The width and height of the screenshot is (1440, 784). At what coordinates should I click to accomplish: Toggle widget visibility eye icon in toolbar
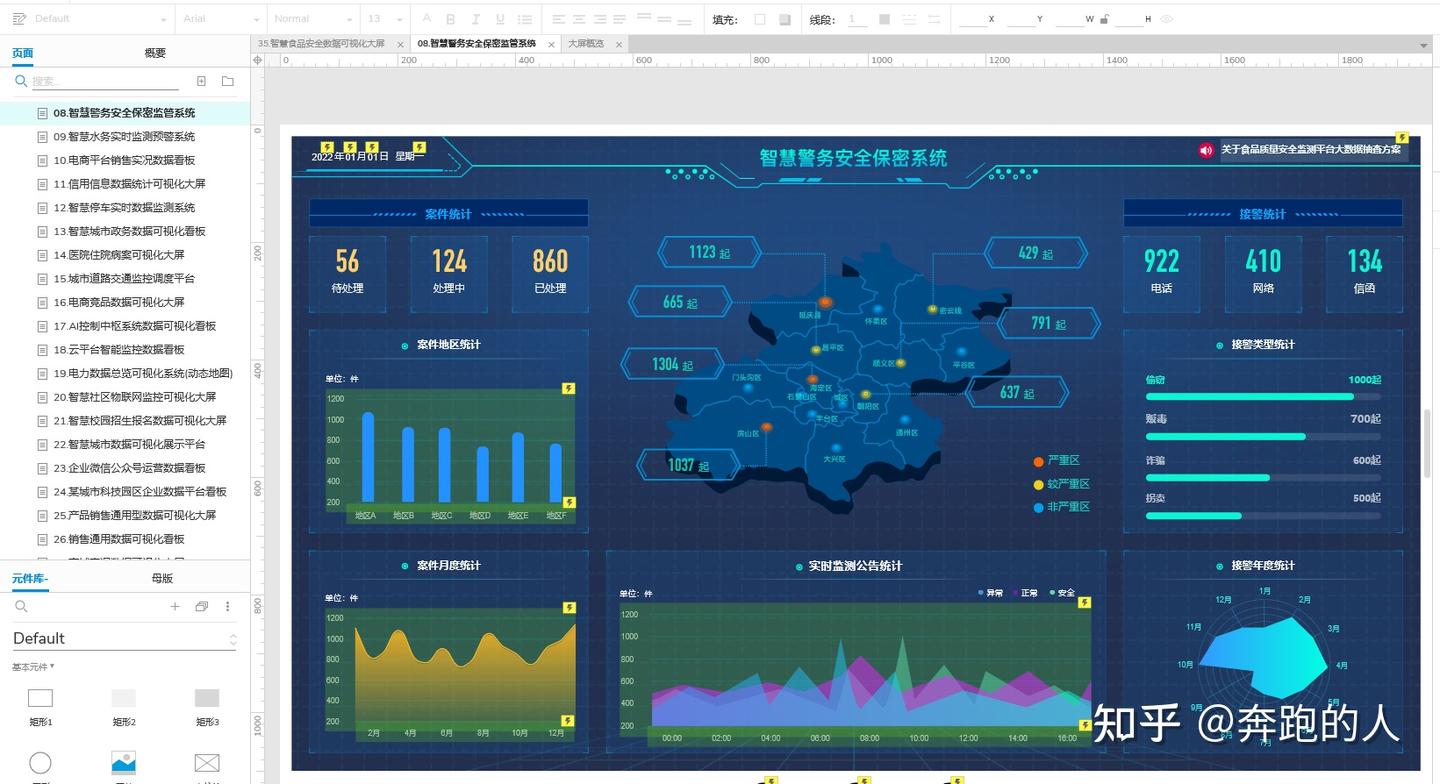[x=1166, y=19]
